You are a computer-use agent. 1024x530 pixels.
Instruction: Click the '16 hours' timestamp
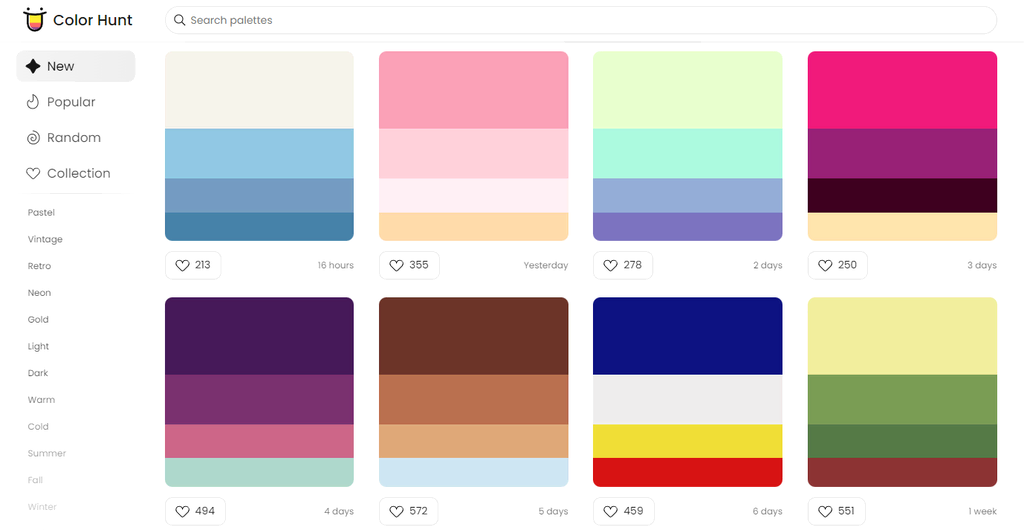pos(336,266)
